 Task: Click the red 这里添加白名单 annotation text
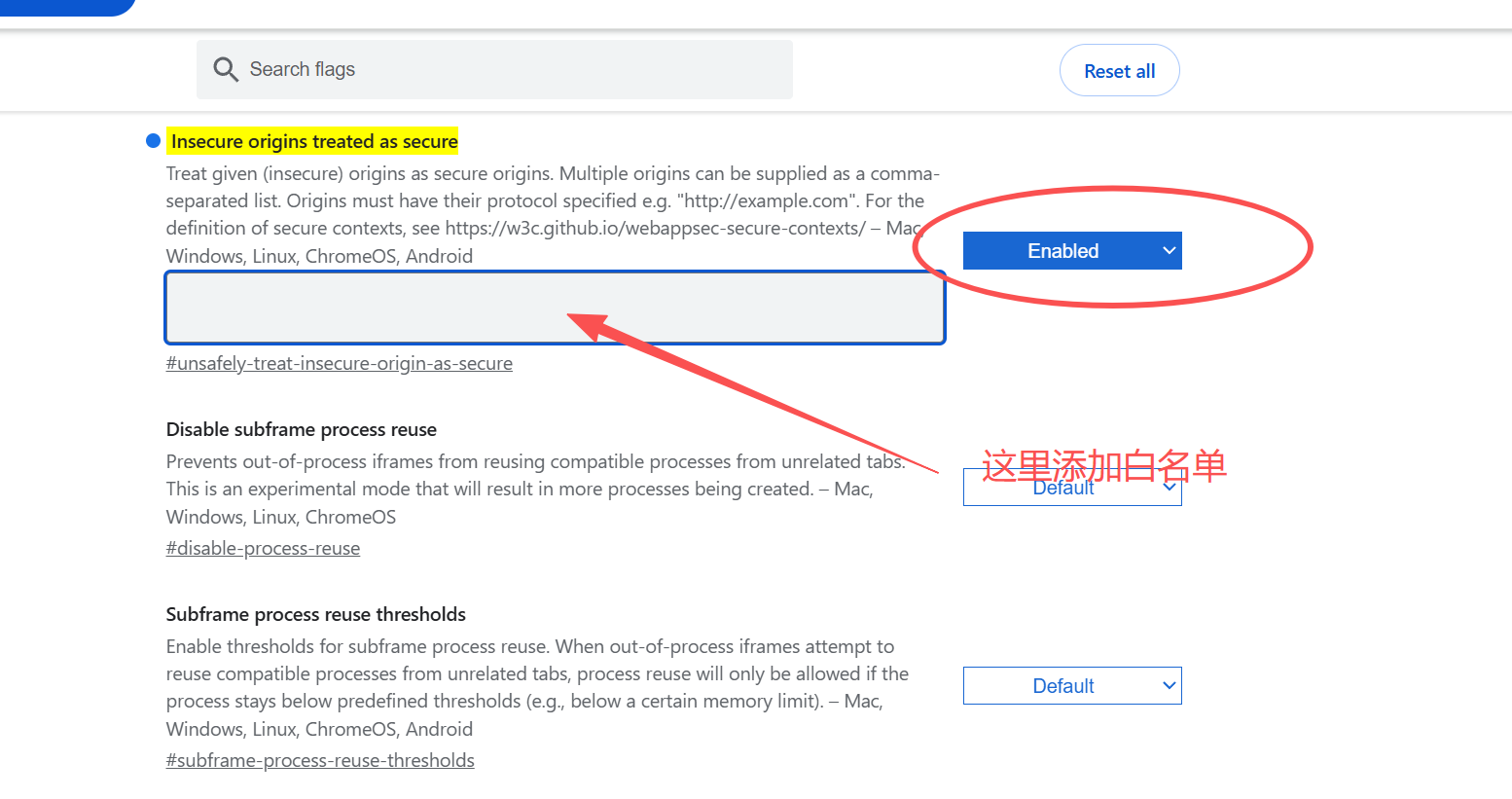pos(1103,465)
